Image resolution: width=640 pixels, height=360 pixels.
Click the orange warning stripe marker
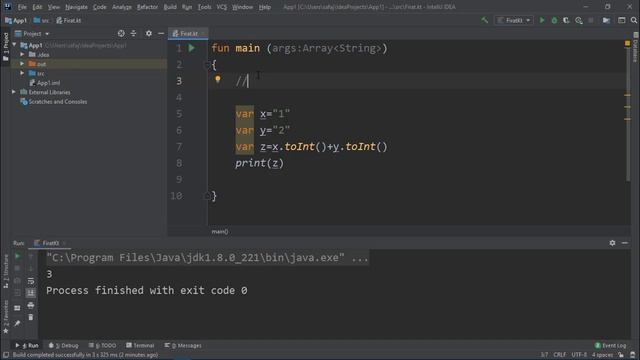click(x=627, y=95)
